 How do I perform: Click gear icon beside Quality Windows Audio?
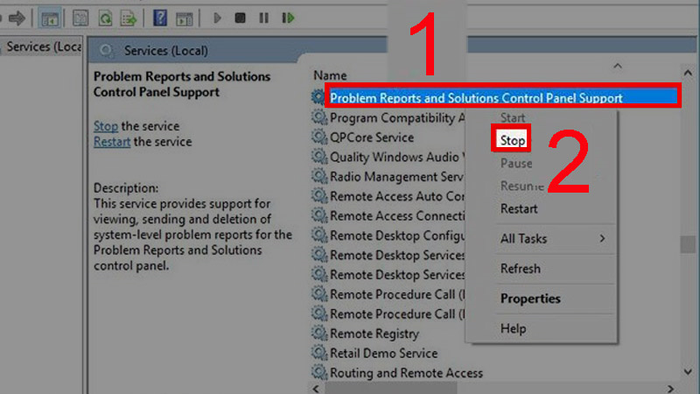point(319,157)
